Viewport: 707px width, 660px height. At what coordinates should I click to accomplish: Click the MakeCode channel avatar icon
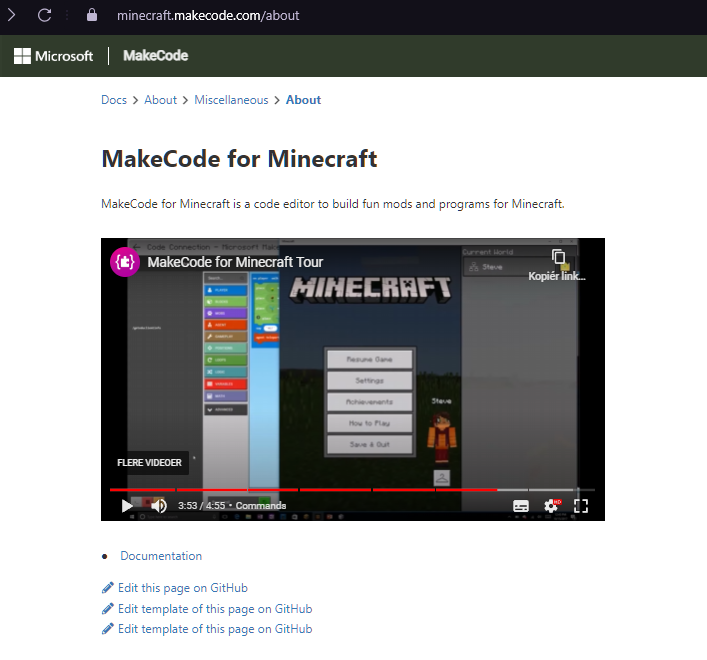(x=124, y=262)
